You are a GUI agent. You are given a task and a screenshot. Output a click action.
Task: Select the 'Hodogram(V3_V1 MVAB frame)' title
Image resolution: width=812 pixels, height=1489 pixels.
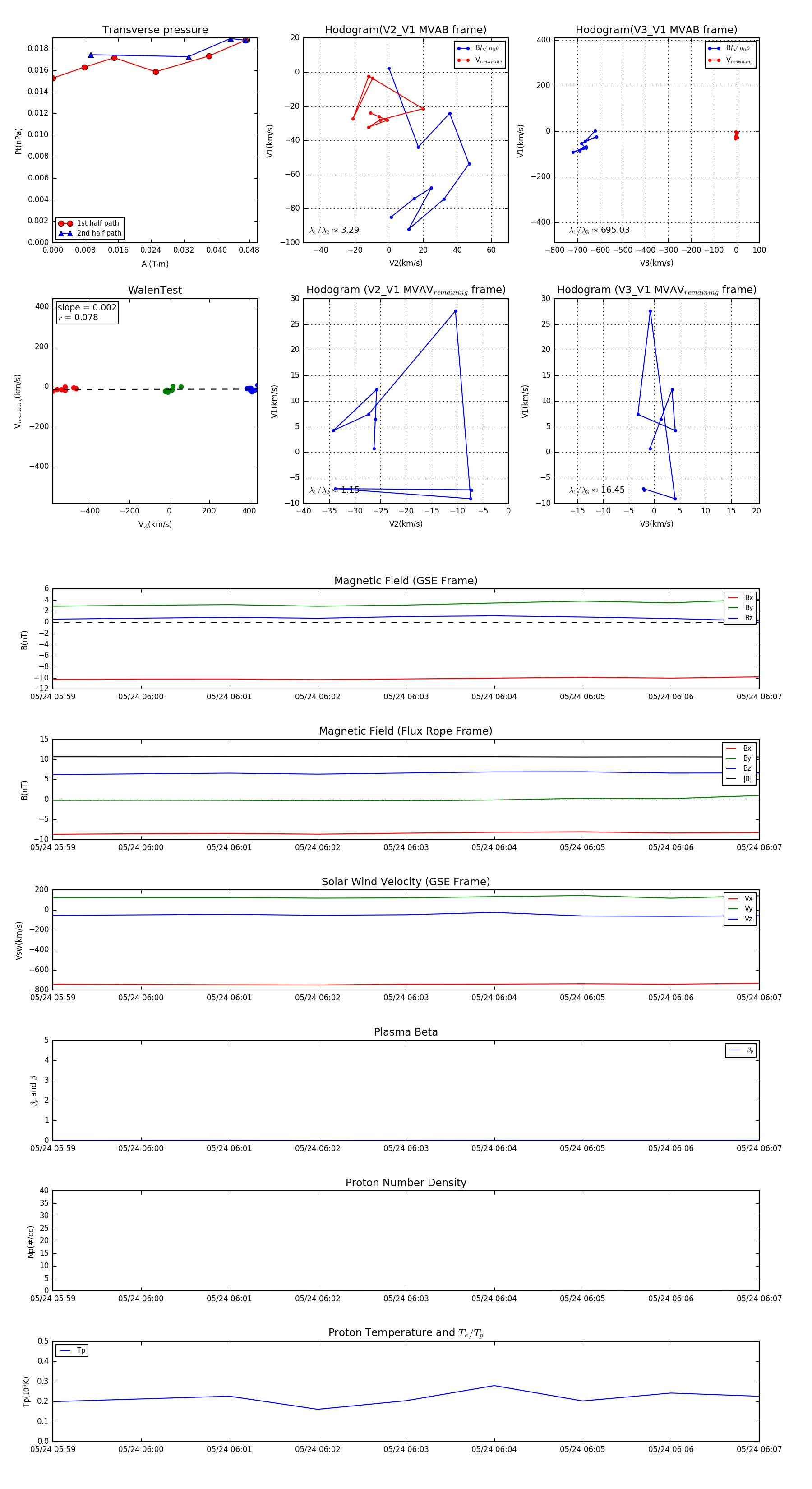point(656,30)
